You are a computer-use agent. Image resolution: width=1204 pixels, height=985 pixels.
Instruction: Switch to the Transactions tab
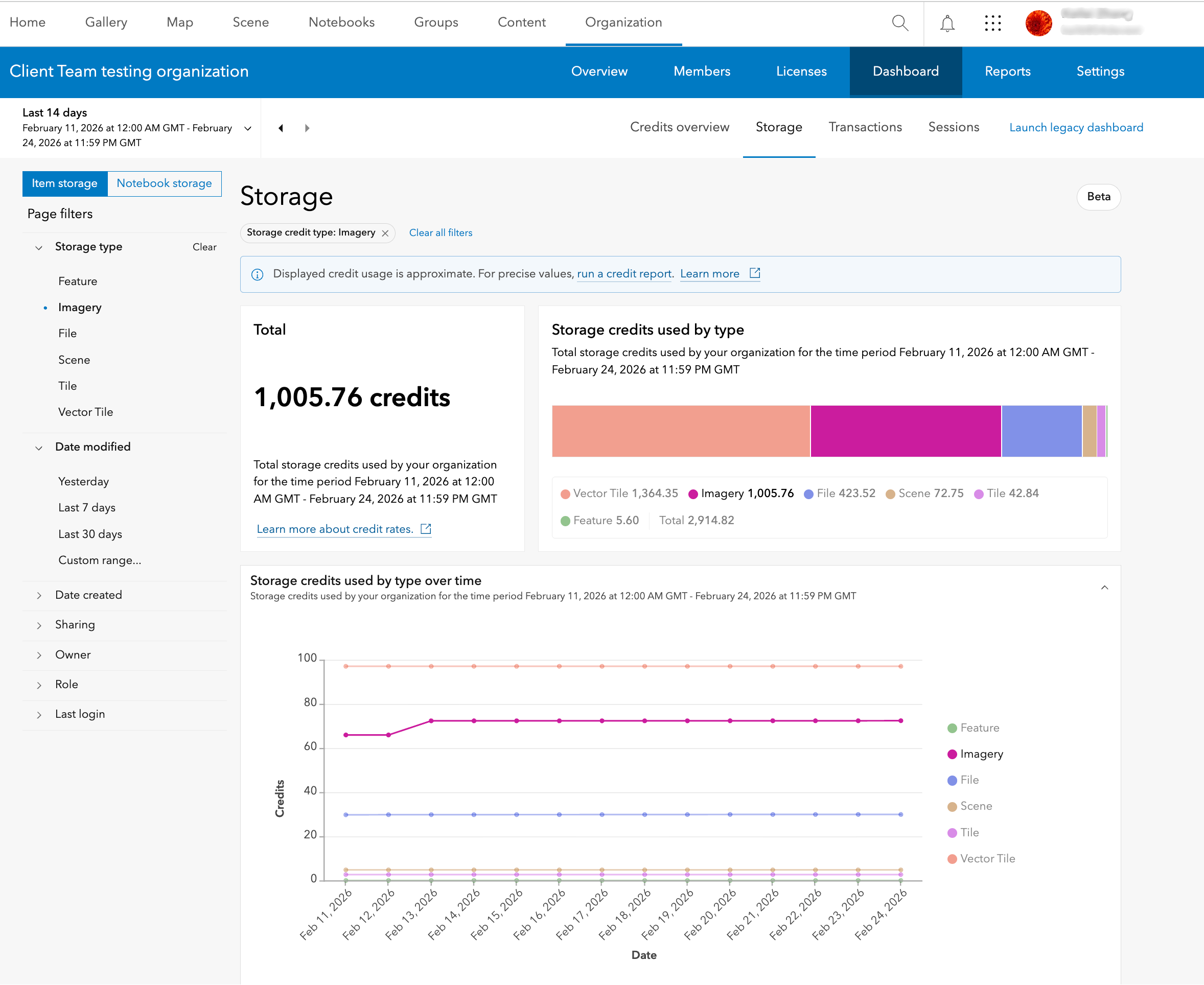865,127
